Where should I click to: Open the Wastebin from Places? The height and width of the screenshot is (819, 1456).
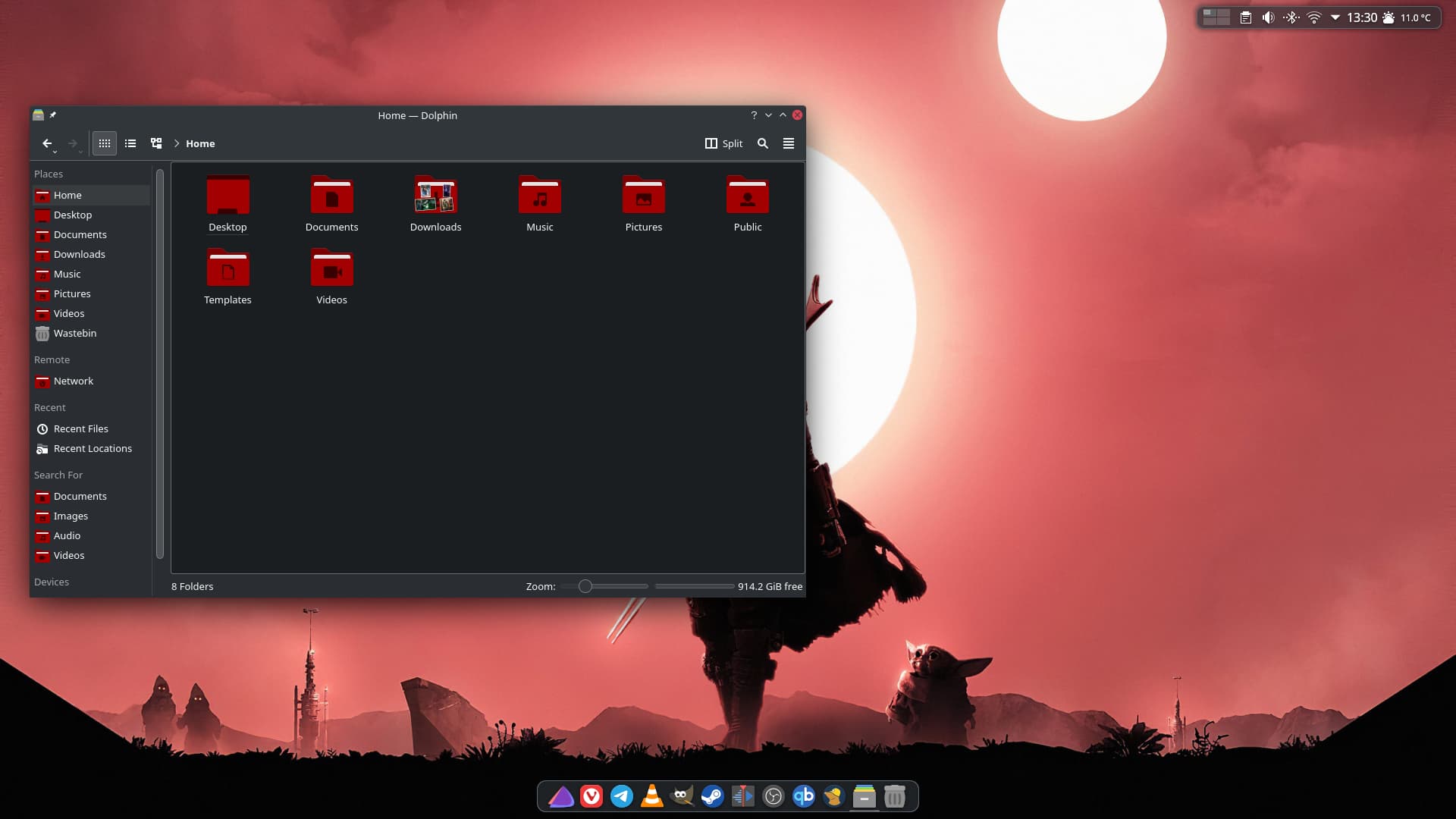pos(73,333)
